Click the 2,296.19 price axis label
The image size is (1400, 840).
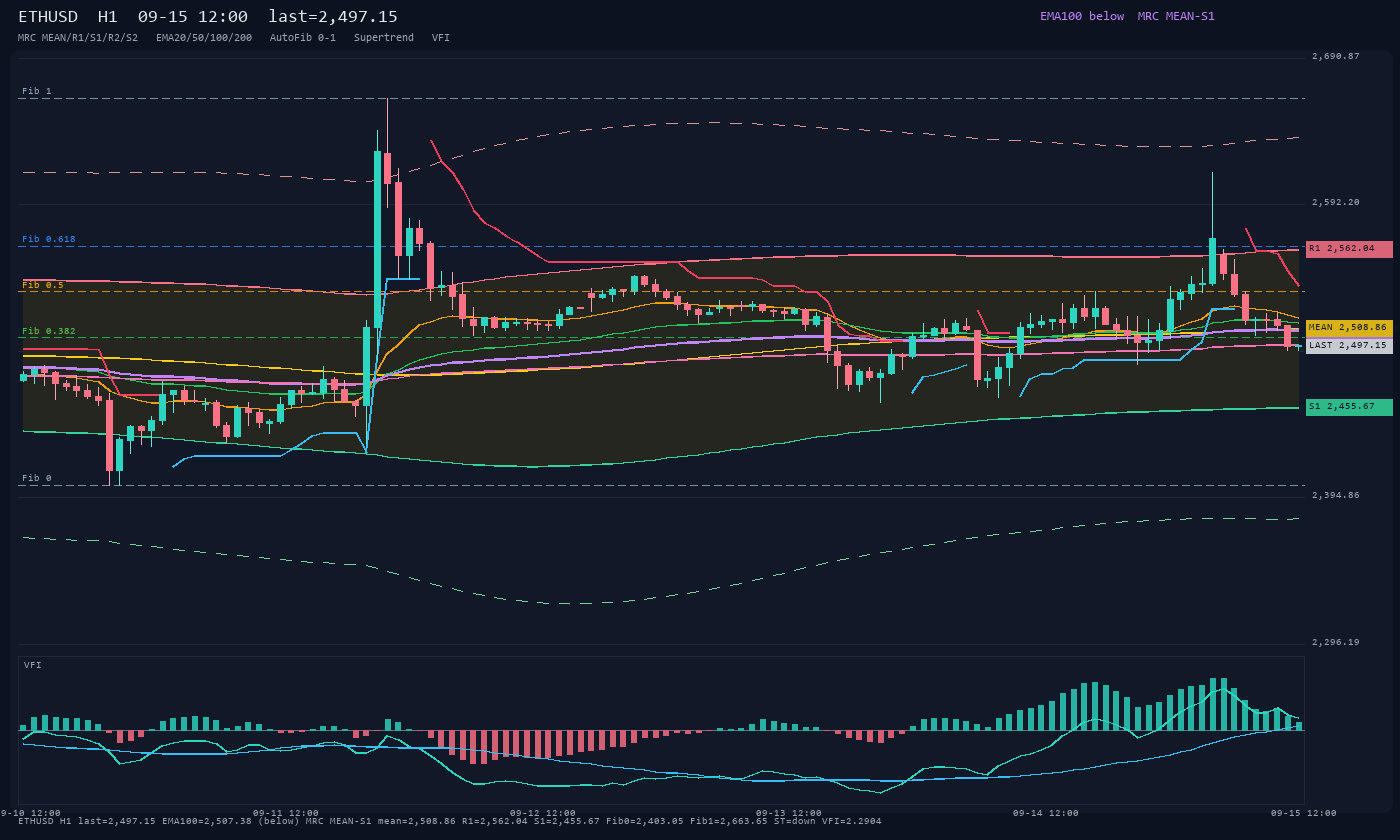pyautogui.click(x=1336, y=642)
